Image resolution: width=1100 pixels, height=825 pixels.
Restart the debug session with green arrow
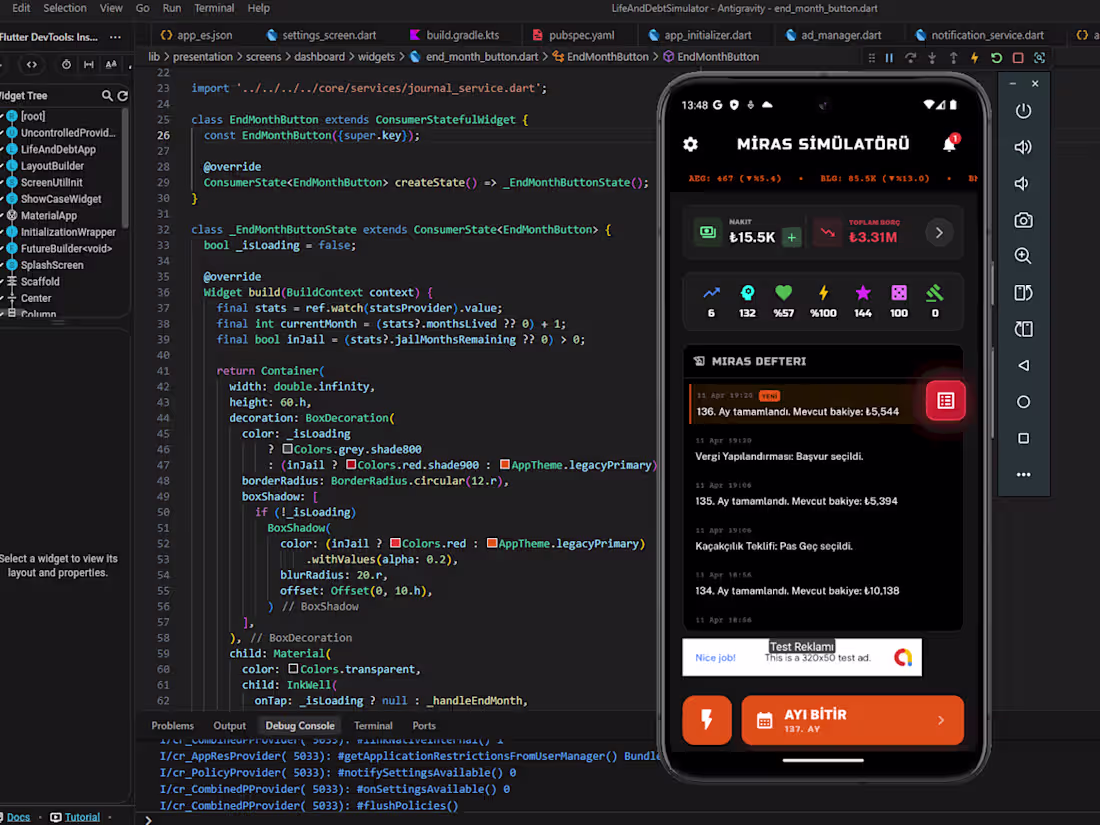pyautogui.click(x=996, y=58)
